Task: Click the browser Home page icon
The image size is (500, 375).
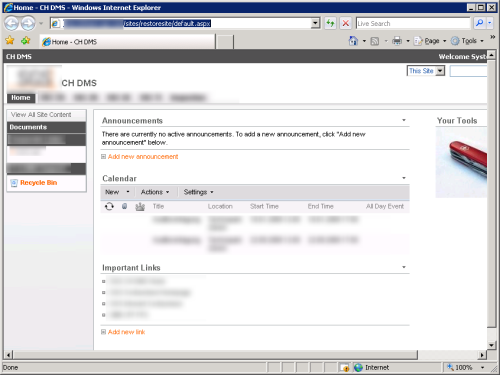Action: tap(353, 41)
